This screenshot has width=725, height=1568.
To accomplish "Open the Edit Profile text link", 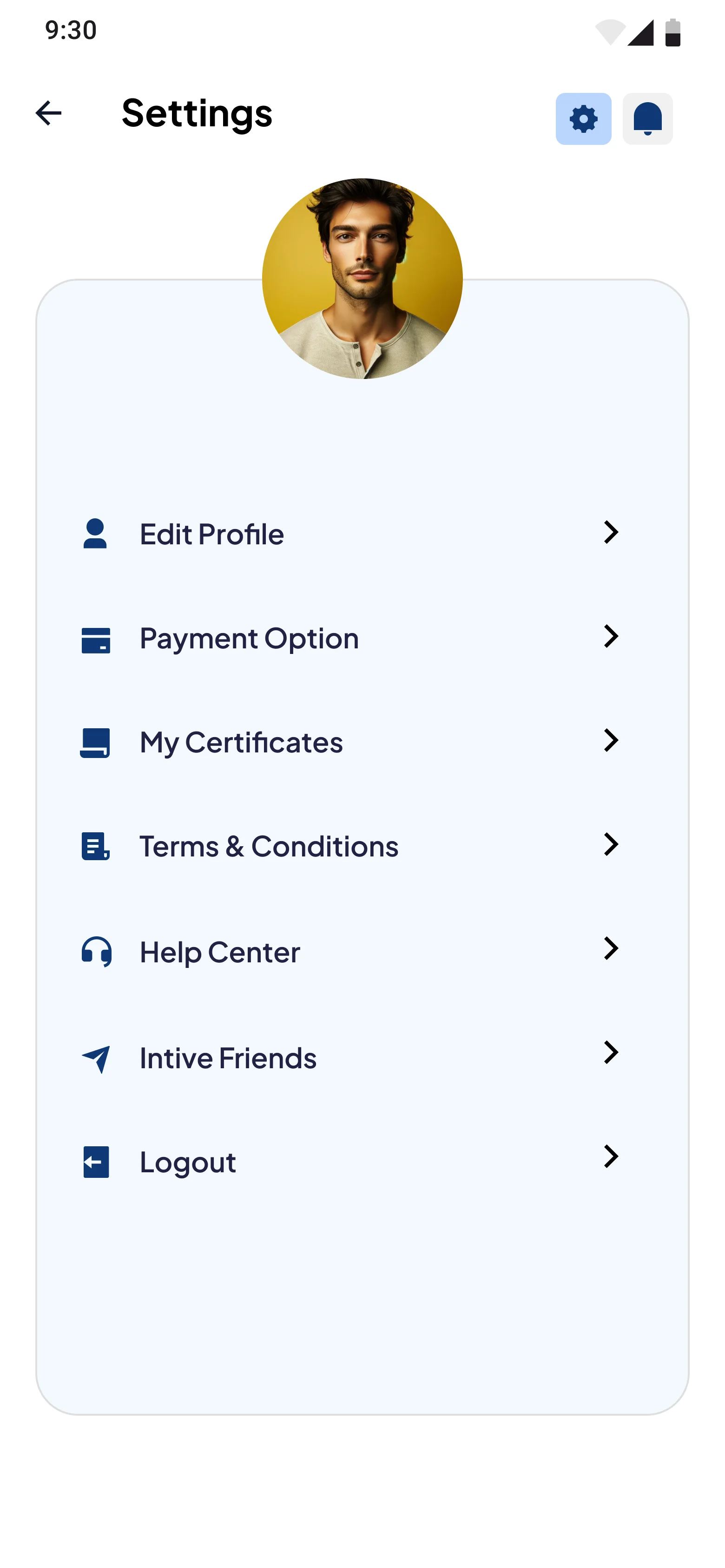I will (211, 534).
